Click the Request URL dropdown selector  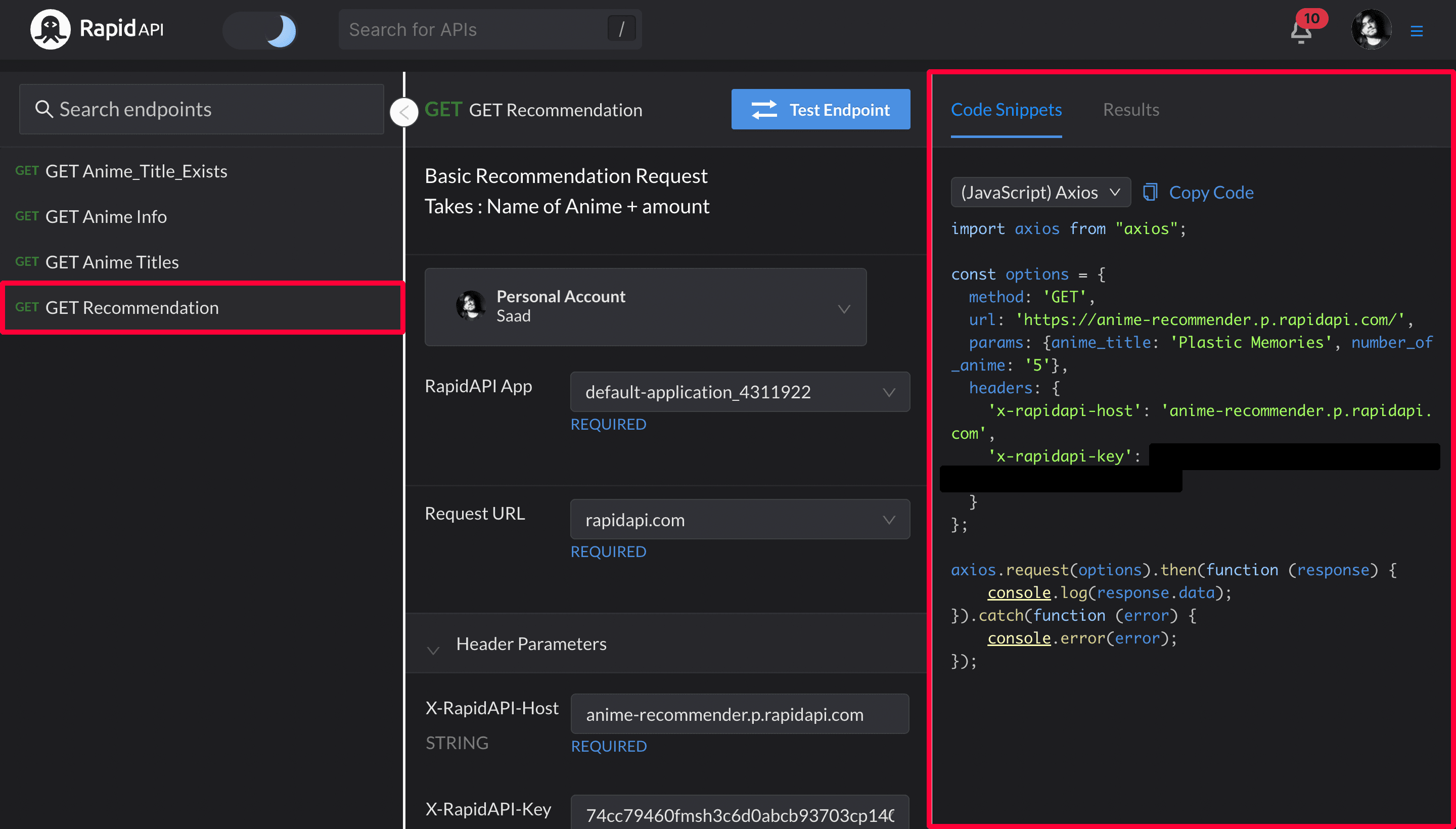[x=736, y=519]
